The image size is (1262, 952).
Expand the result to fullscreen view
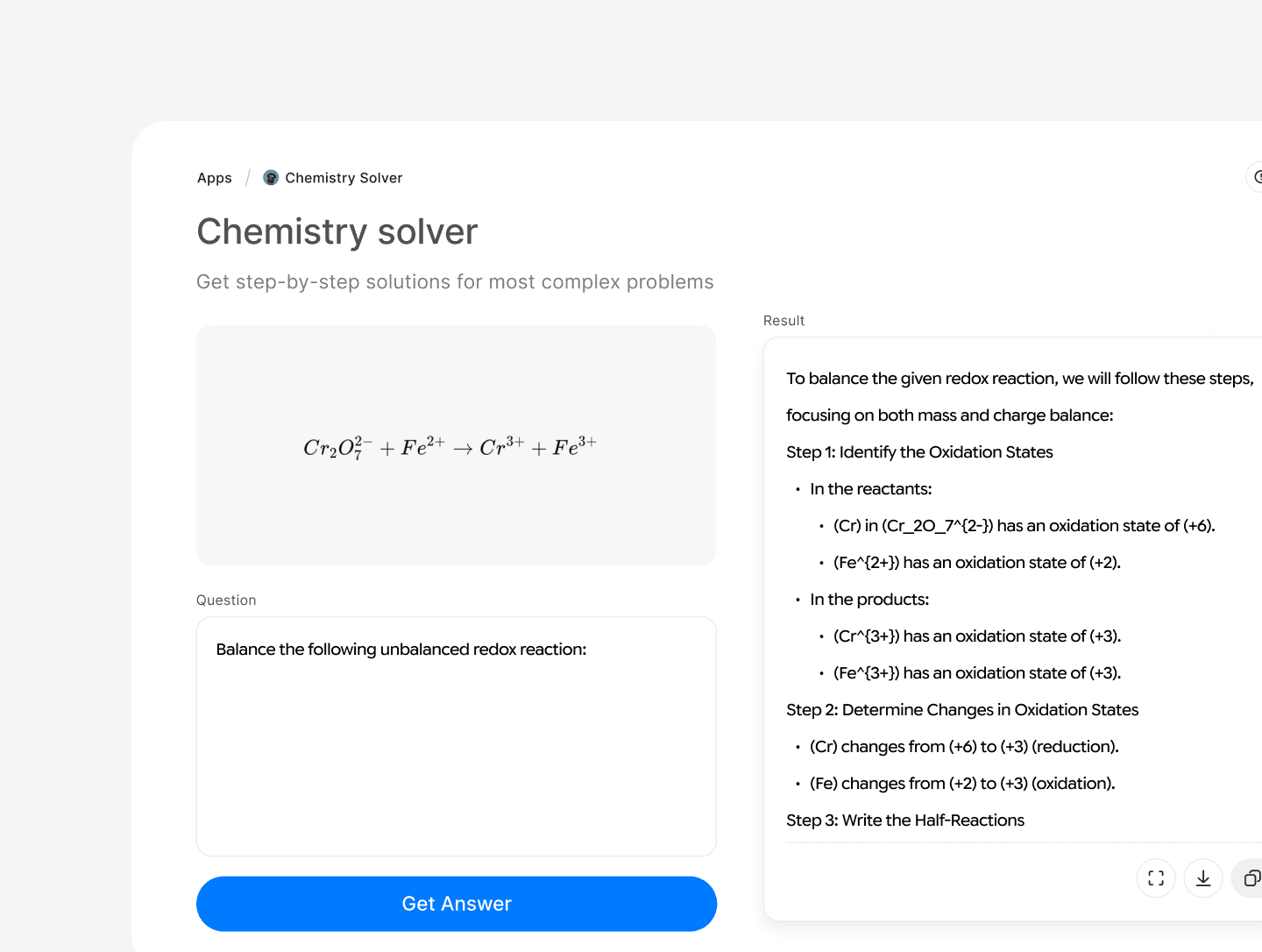tap(1156, 878)
